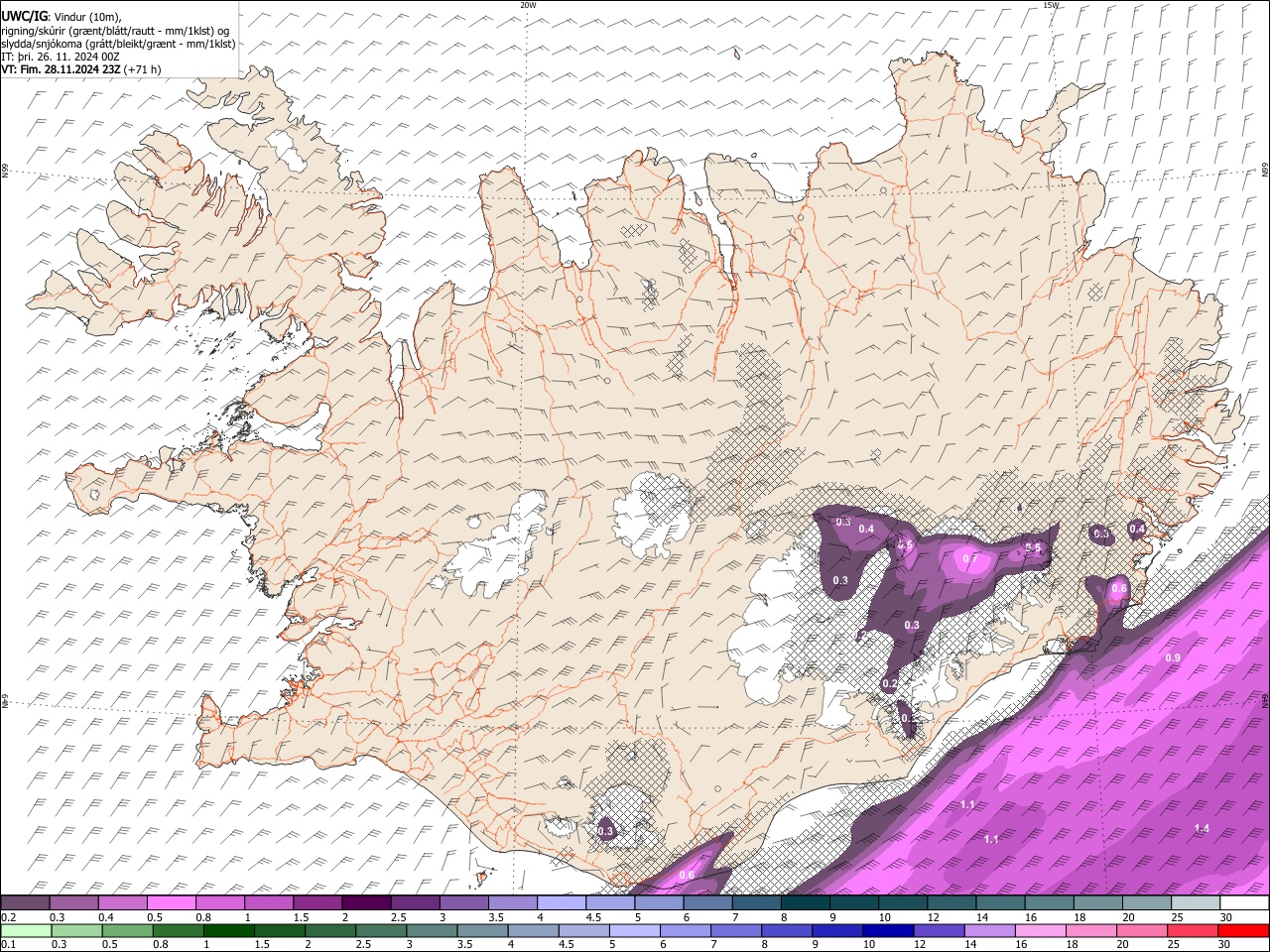Choose the dark navy 10–12 rain swatch
The width and height of the screenshot is (1270, 952).
[x=887, y=931]
